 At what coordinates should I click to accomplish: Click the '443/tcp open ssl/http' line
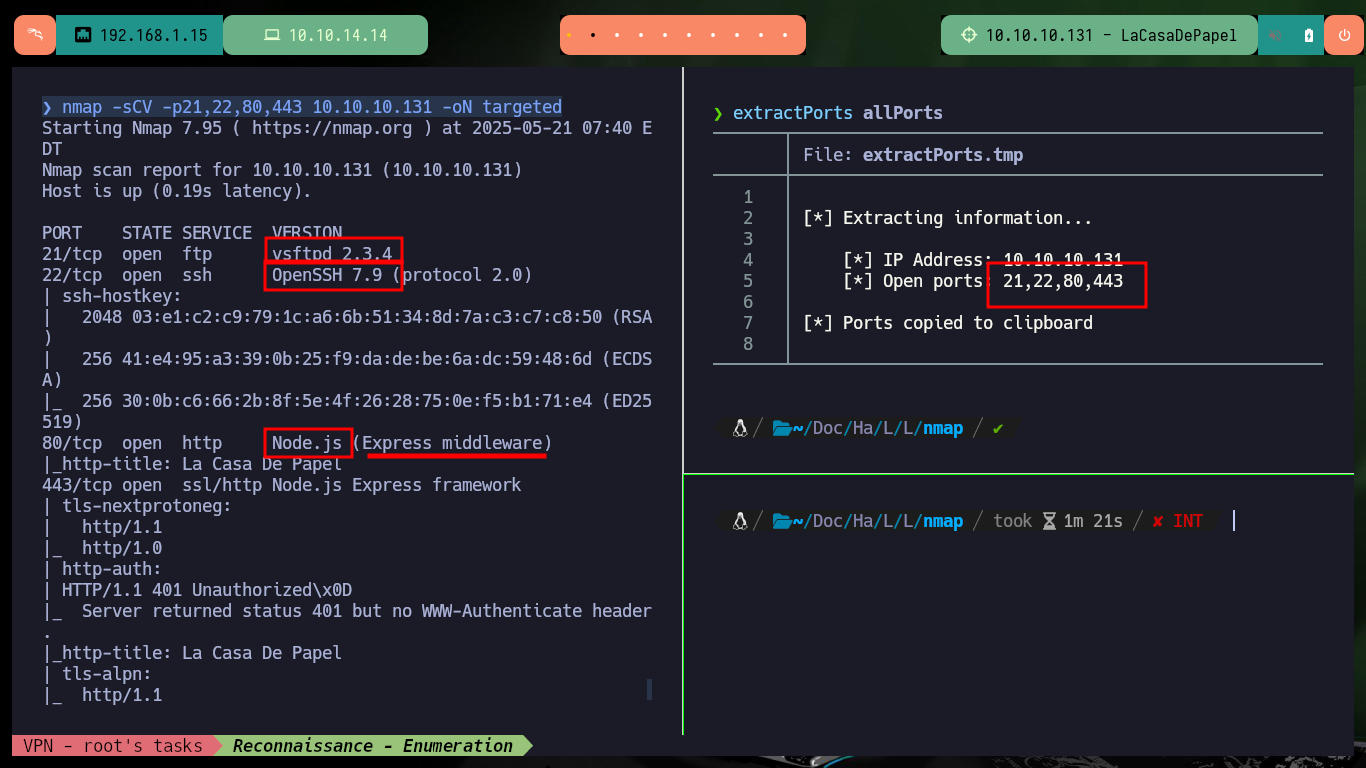282,485
